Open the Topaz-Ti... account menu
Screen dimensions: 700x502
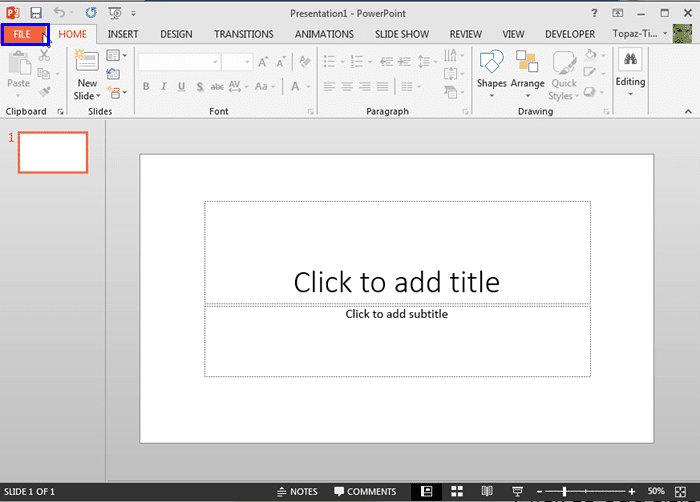640,34
